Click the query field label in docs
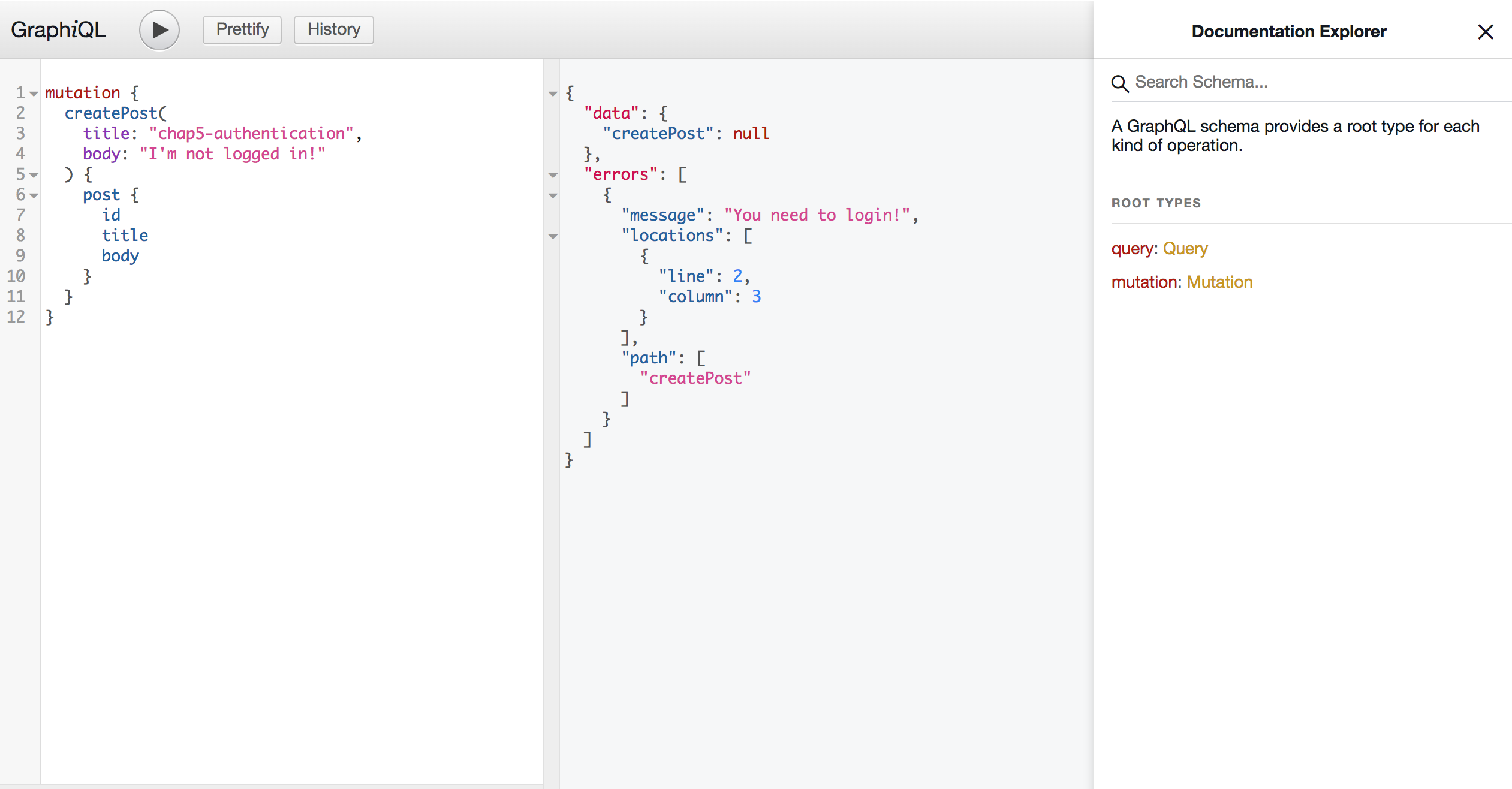 pos(1133,249)
